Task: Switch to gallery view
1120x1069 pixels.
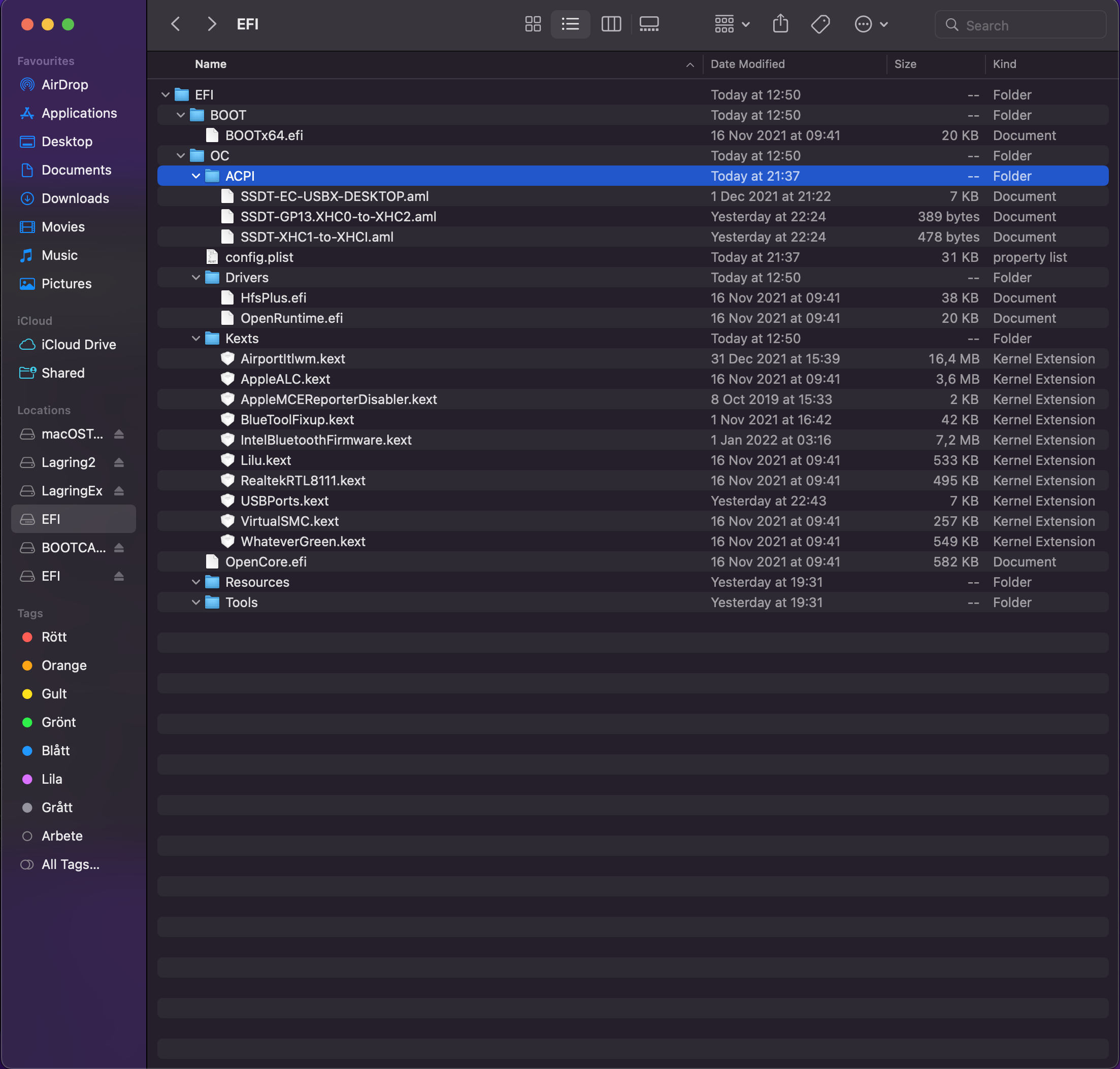Action: (649, 24)
